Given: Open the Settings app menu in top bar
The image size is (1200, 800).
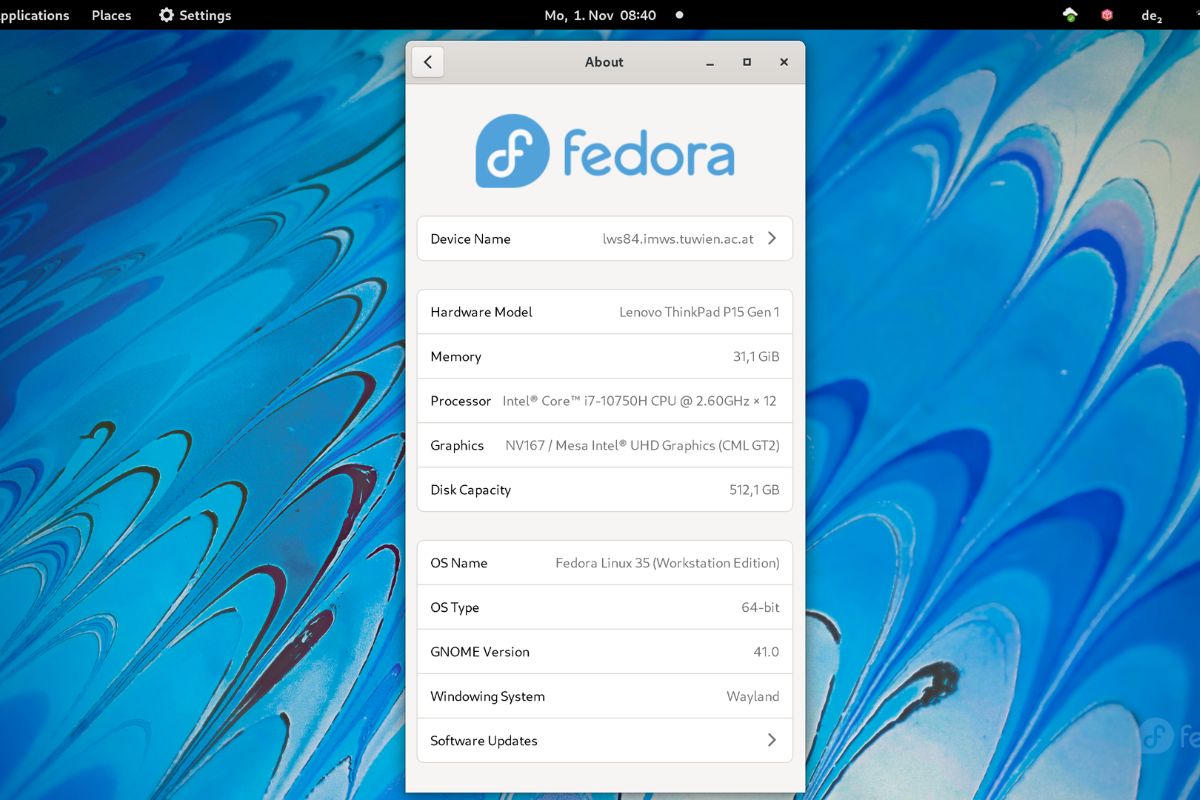Looking at the screenshot, I should pyautogui.click(x=195, y=15).
